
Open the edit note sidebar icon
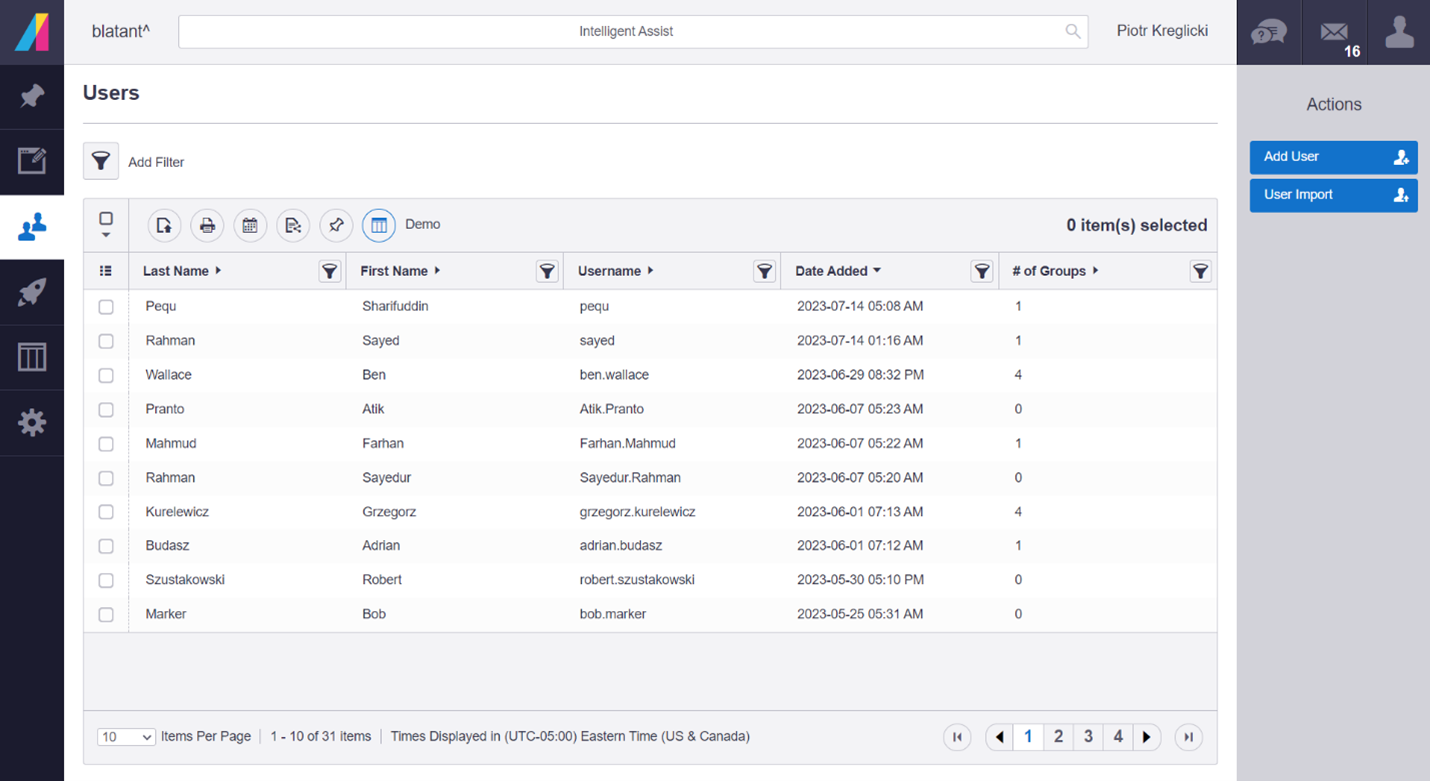32,161
